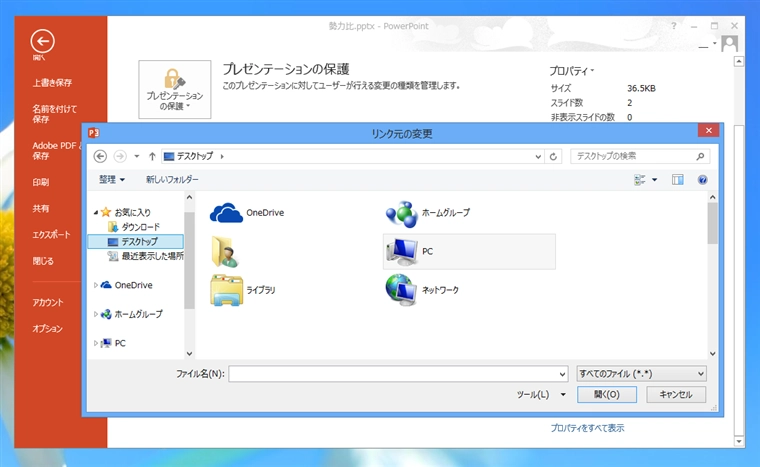Expand the ホームグループ tree node
760x467 pixels.
95,314
